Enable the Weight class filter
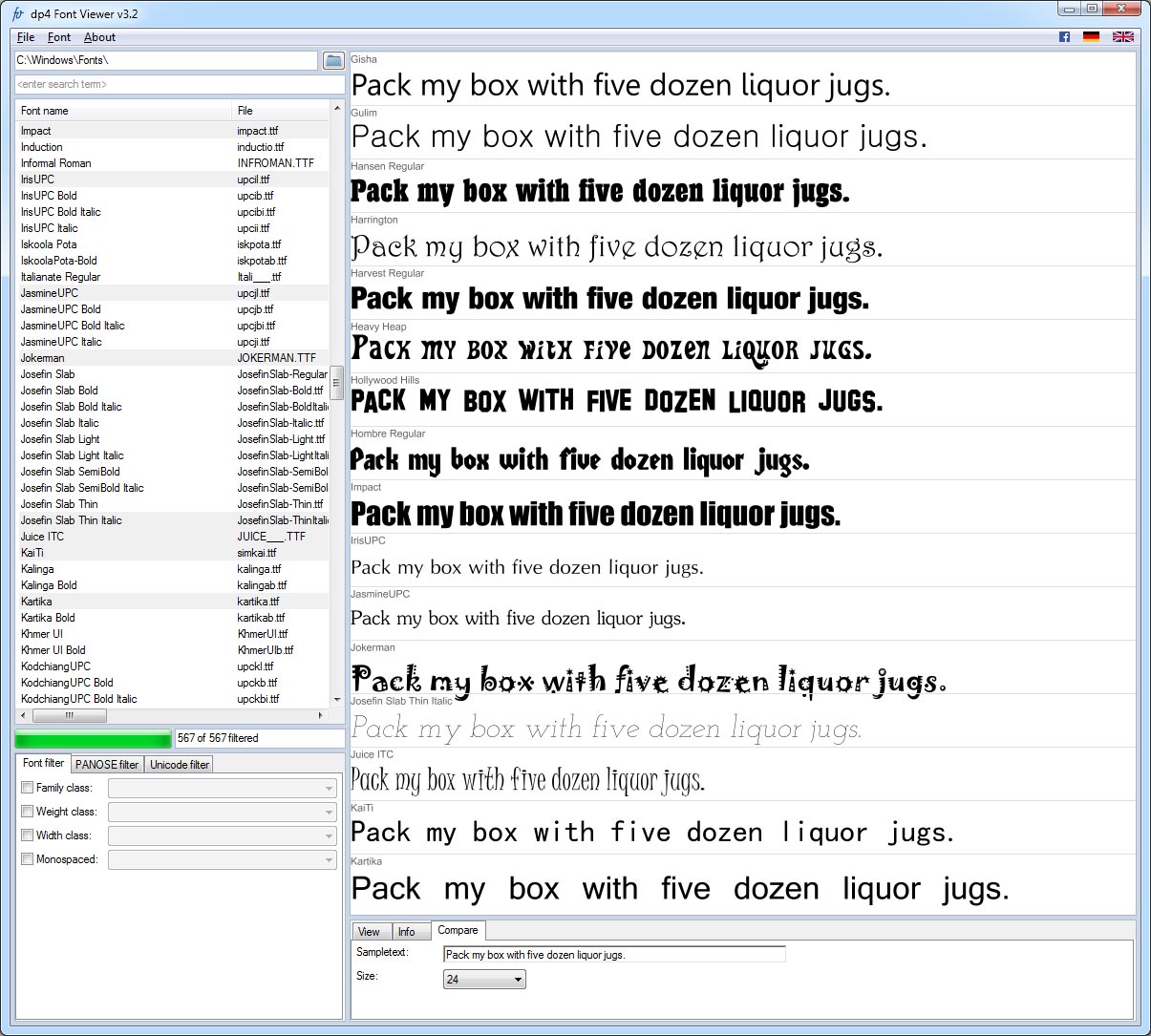 point(27,811)
